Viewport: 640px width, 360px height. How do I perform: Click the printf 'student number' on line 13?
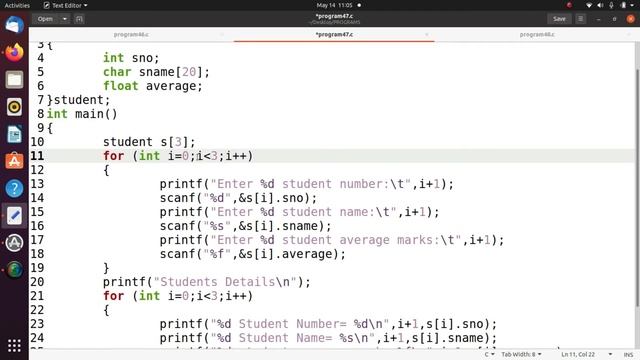(307, 184)
